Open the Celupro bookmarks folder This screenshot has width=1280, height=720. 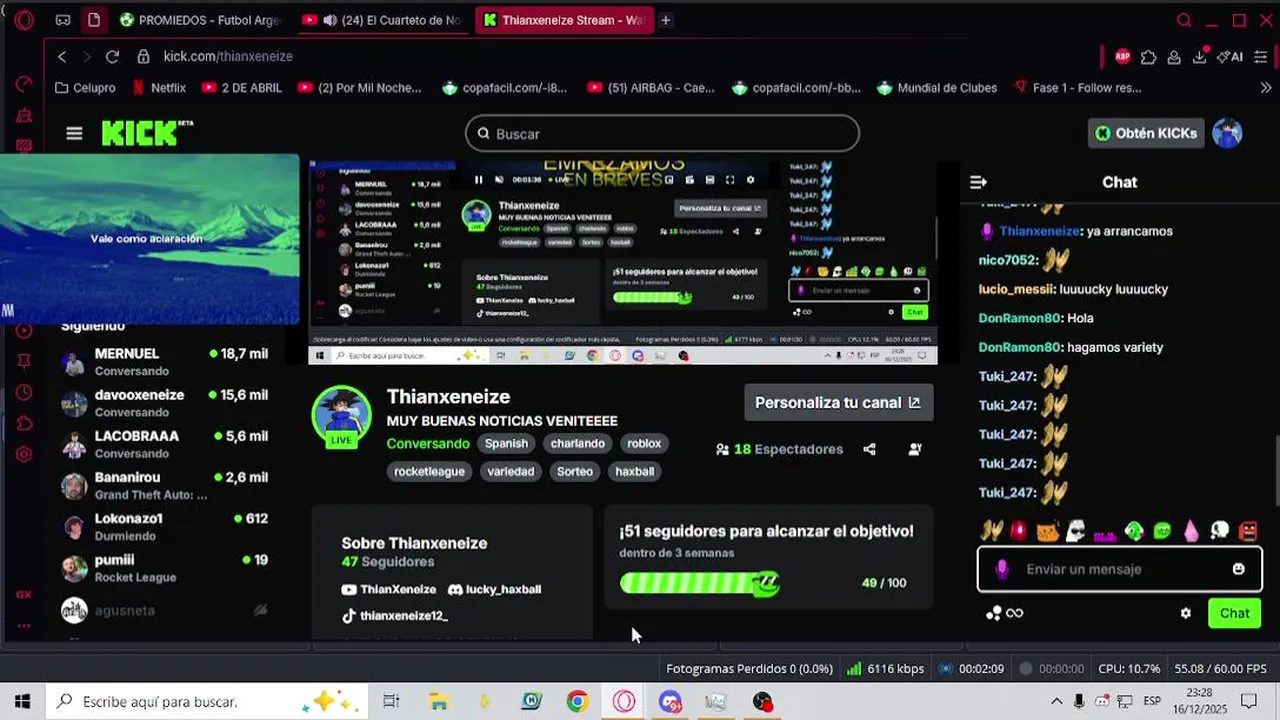[x=85, y=88]
